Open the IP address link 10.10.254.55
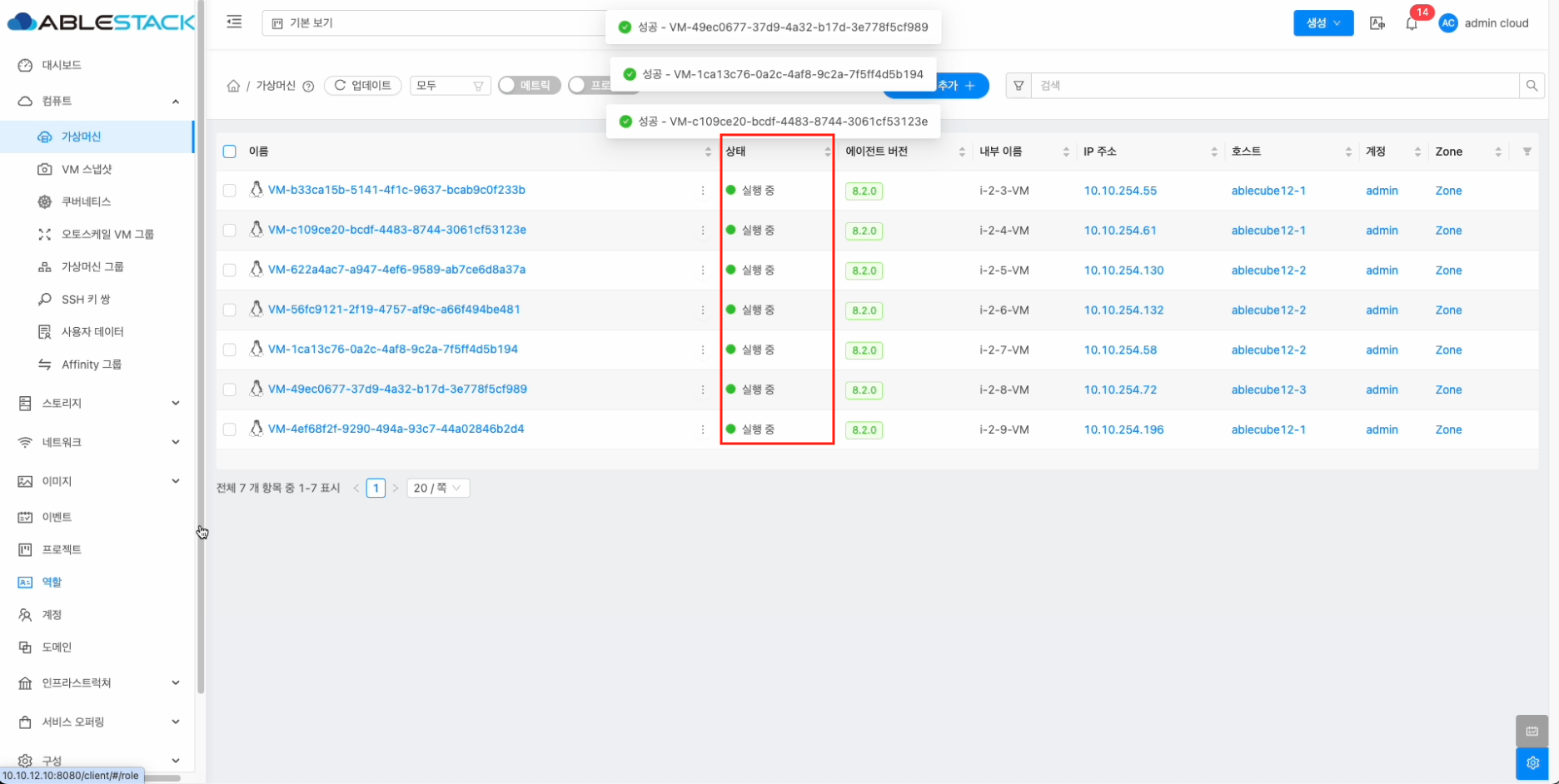 pyautogui.click(x=1120, y=191)
